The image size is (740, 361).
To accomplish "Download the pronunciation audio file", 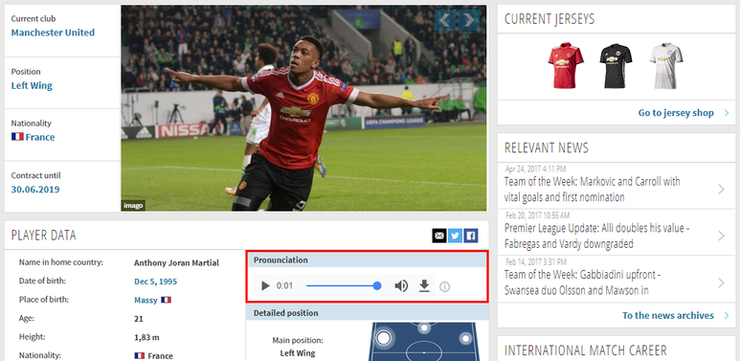I will tap(424, 286).
